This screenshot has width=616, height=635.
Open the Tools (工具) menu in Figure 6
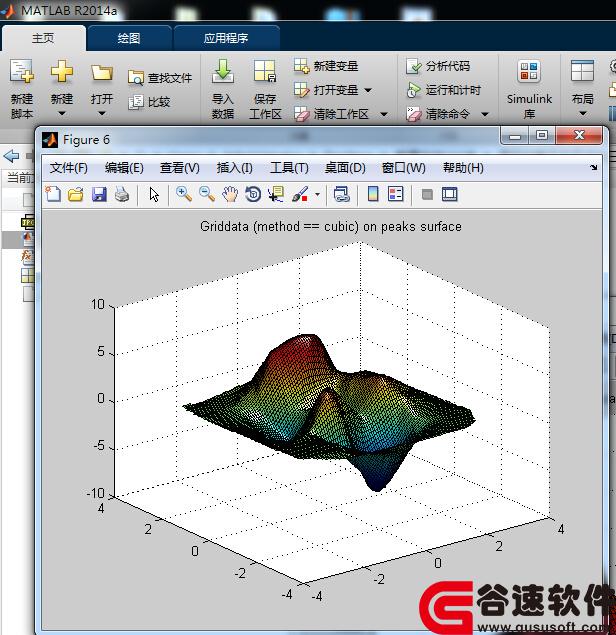point(289,168)
